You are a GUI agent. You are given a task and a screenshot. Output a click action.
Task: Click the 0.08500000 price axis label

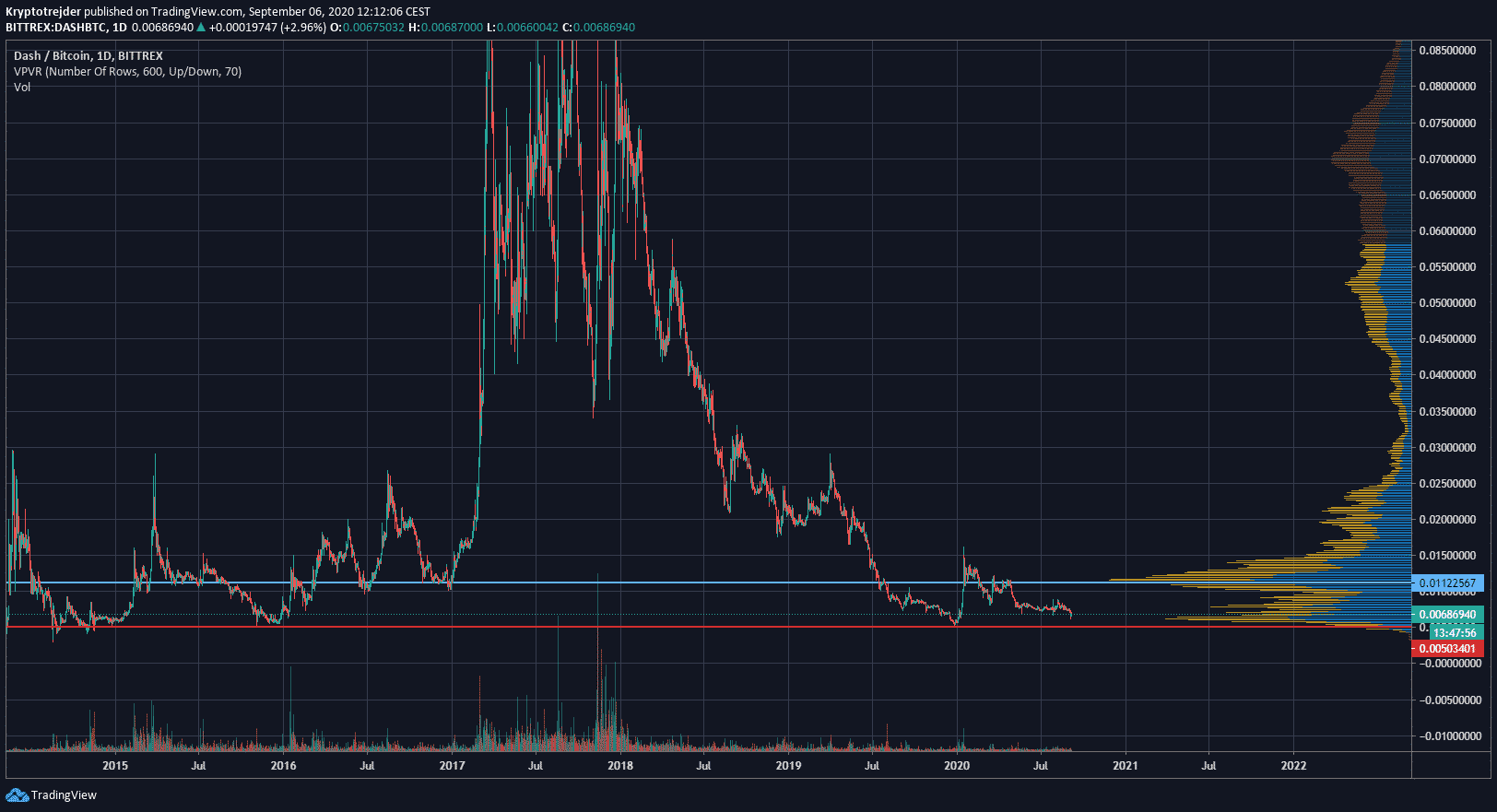pyautogui.click(x=1447, y=51)
